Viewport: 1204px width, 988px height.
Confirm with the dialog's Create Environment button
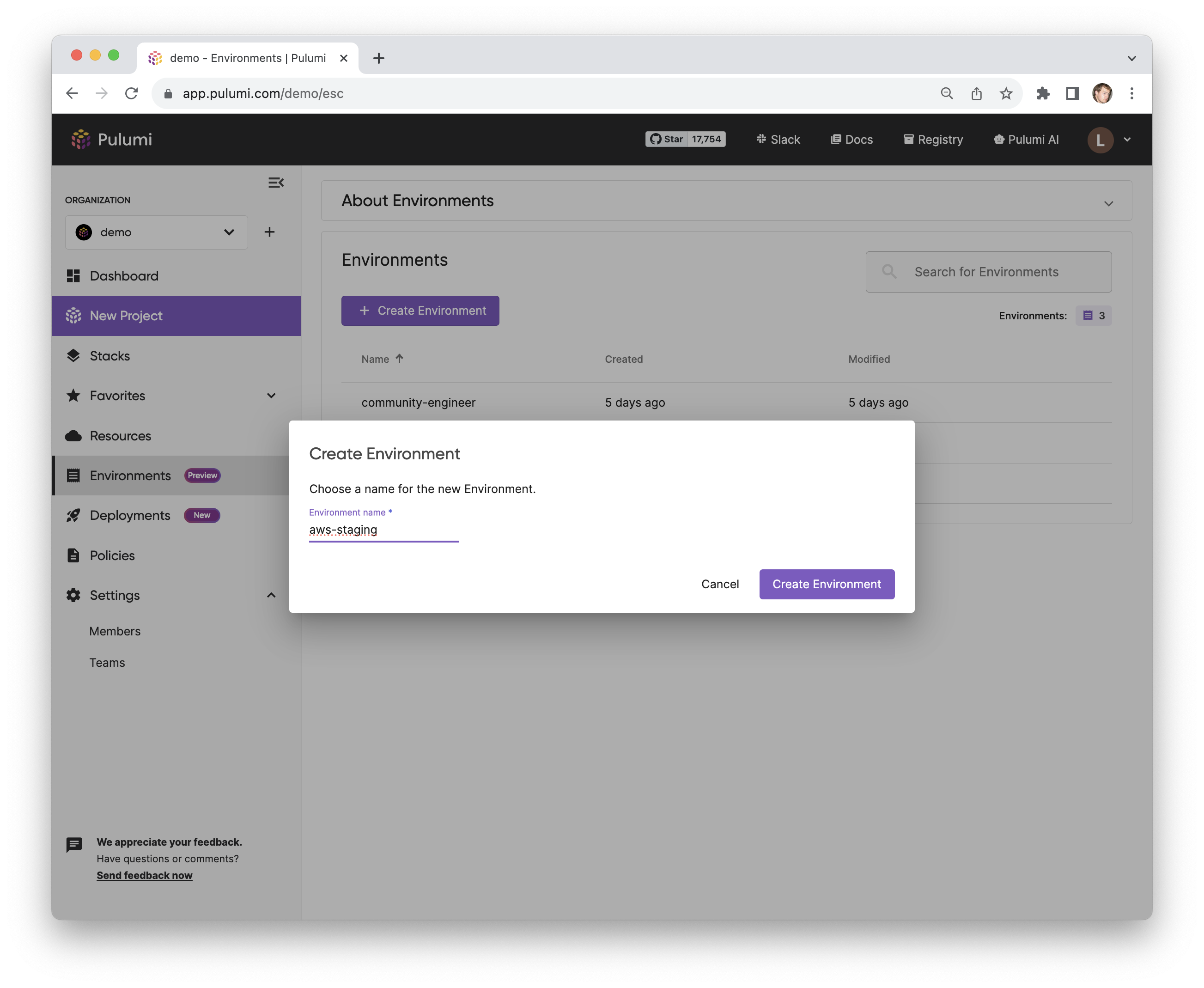coord(827,584)
